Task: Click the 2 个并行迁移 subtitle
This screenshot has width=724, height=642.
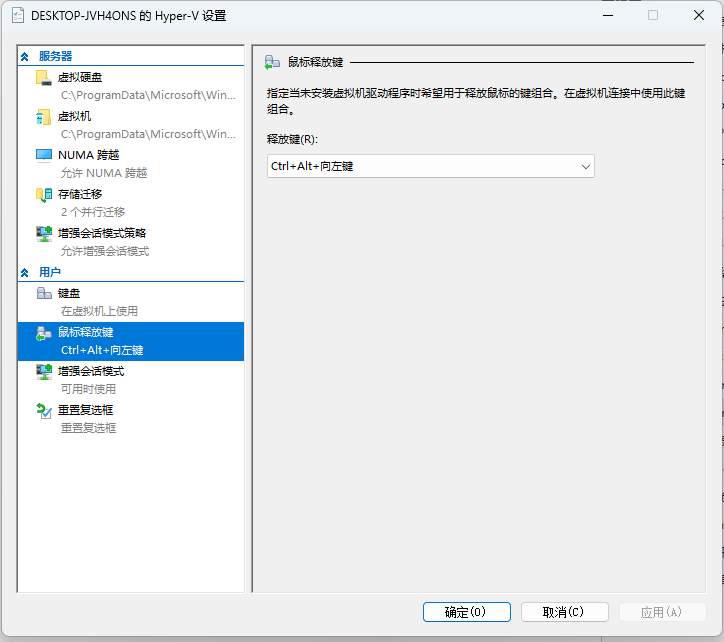Action: click(93, 212)
